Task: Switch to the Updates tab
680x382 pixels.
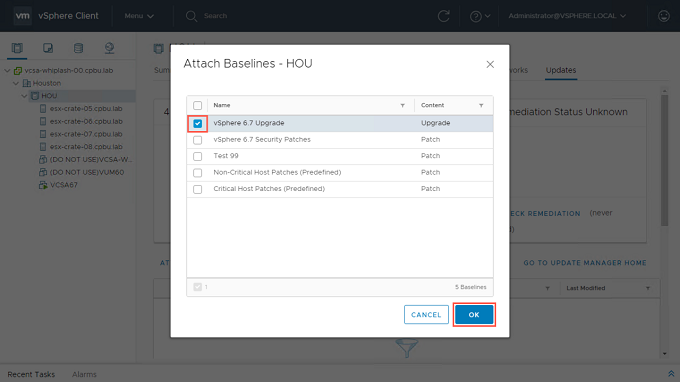Action: (561, 70)
